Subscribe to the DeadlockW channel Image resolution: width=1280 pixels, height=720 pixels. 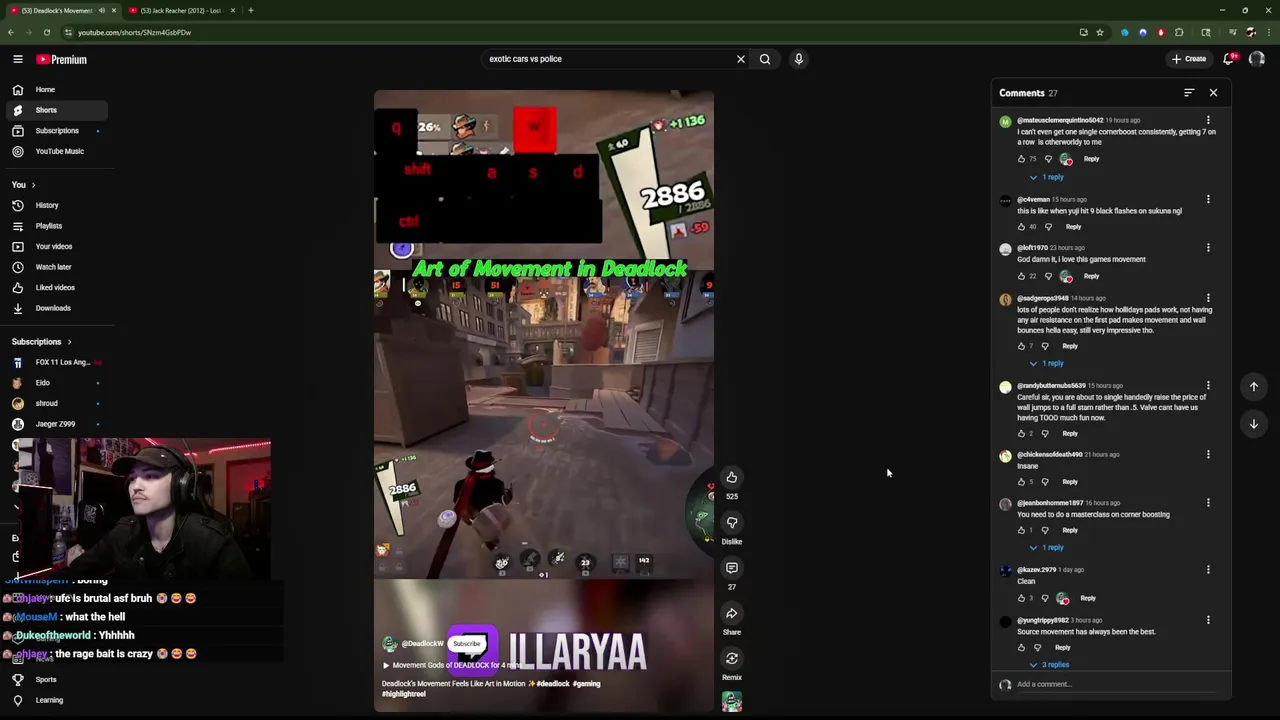(467, 643)
